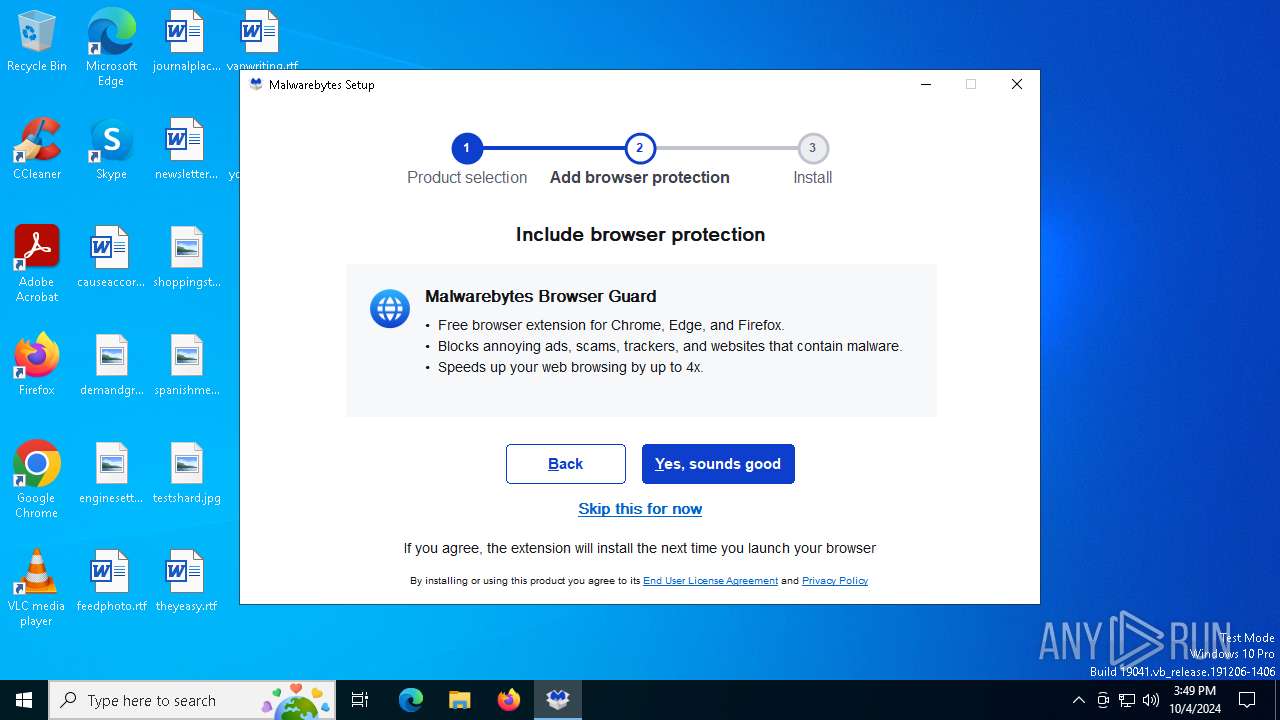Select the Adobe Acrobat desktop shortcut
This screenshot has height=720, width=1280.
point(37,263)
